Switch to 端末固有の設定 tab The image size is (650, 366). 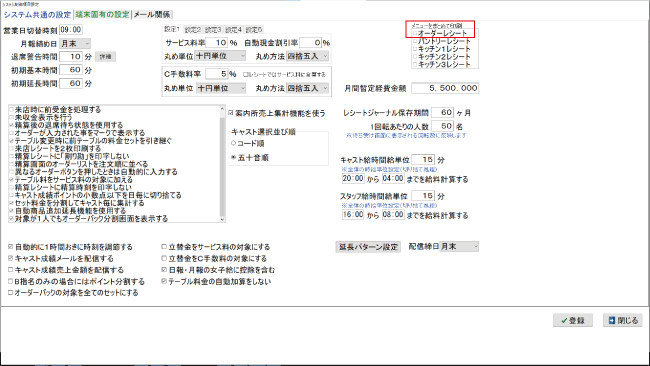pos(102,15)
